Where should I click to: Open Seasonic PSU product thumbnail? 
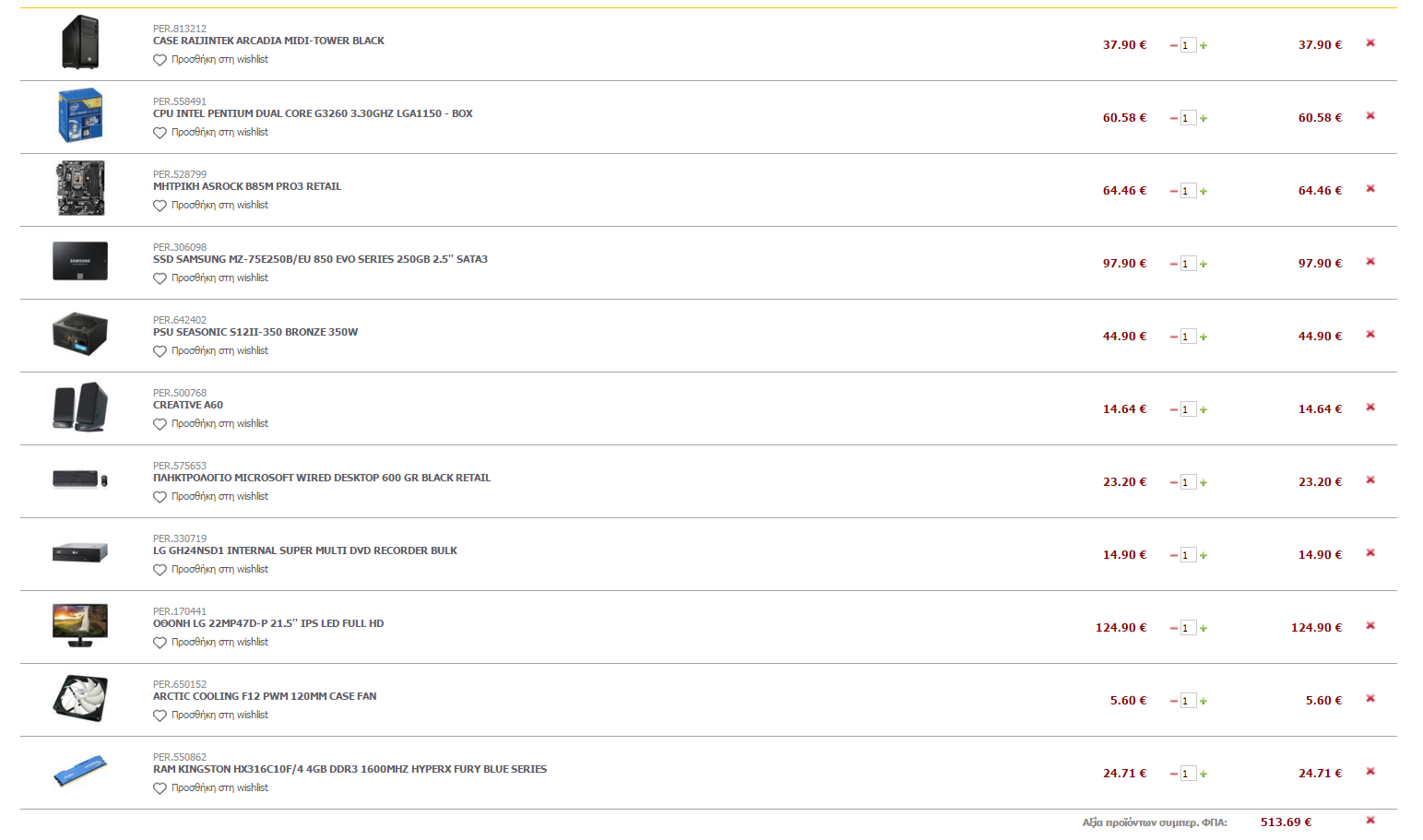80,334
